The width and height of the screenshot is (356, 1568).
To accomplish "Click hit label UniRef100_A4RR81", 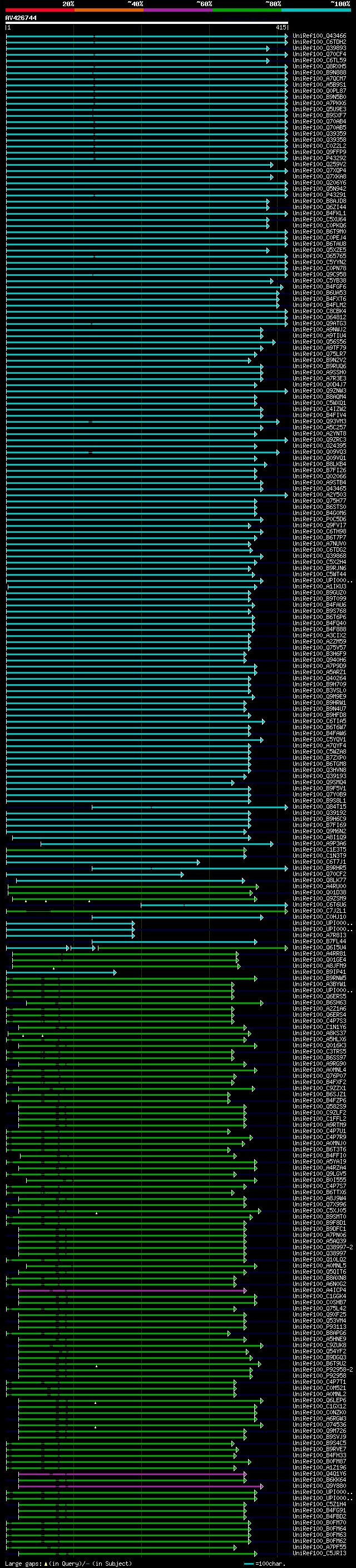I will pos(319,954).
